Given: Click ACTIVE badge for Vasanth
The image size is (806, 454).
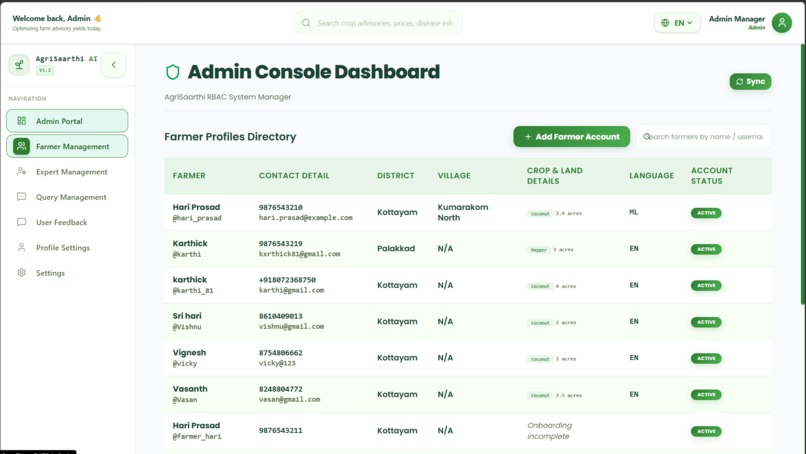Looking at the screenshot, I should tap(706, 394).
